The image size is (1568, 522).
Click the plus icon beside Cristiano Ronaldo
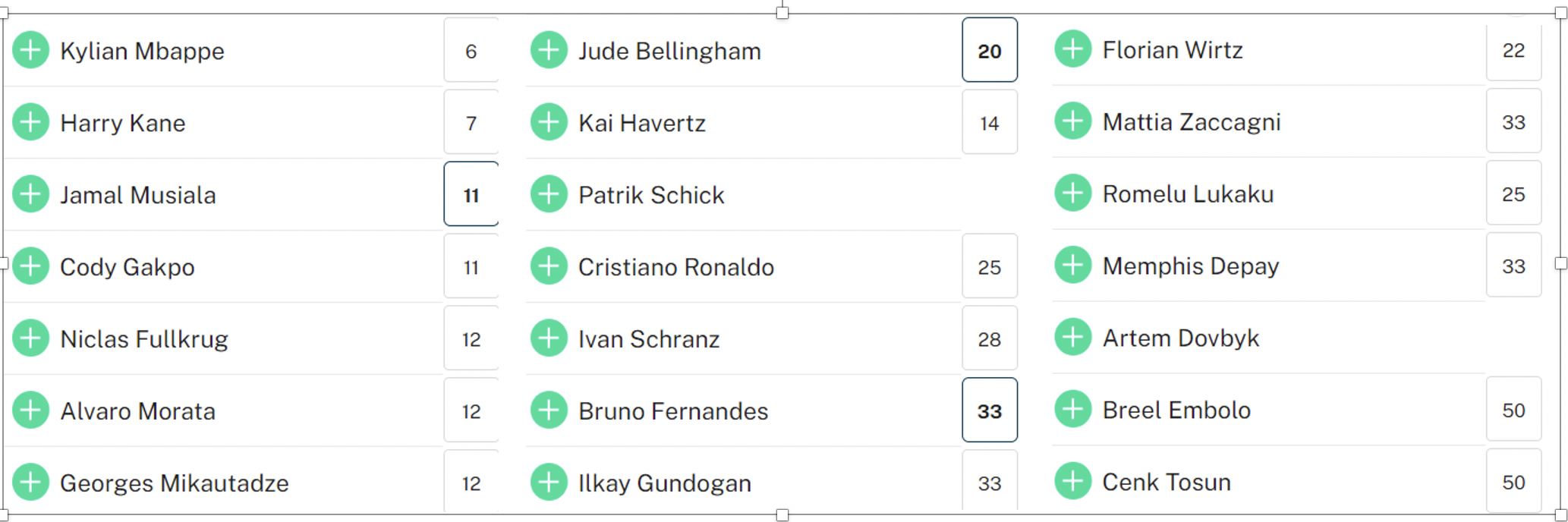coord(549,266)
